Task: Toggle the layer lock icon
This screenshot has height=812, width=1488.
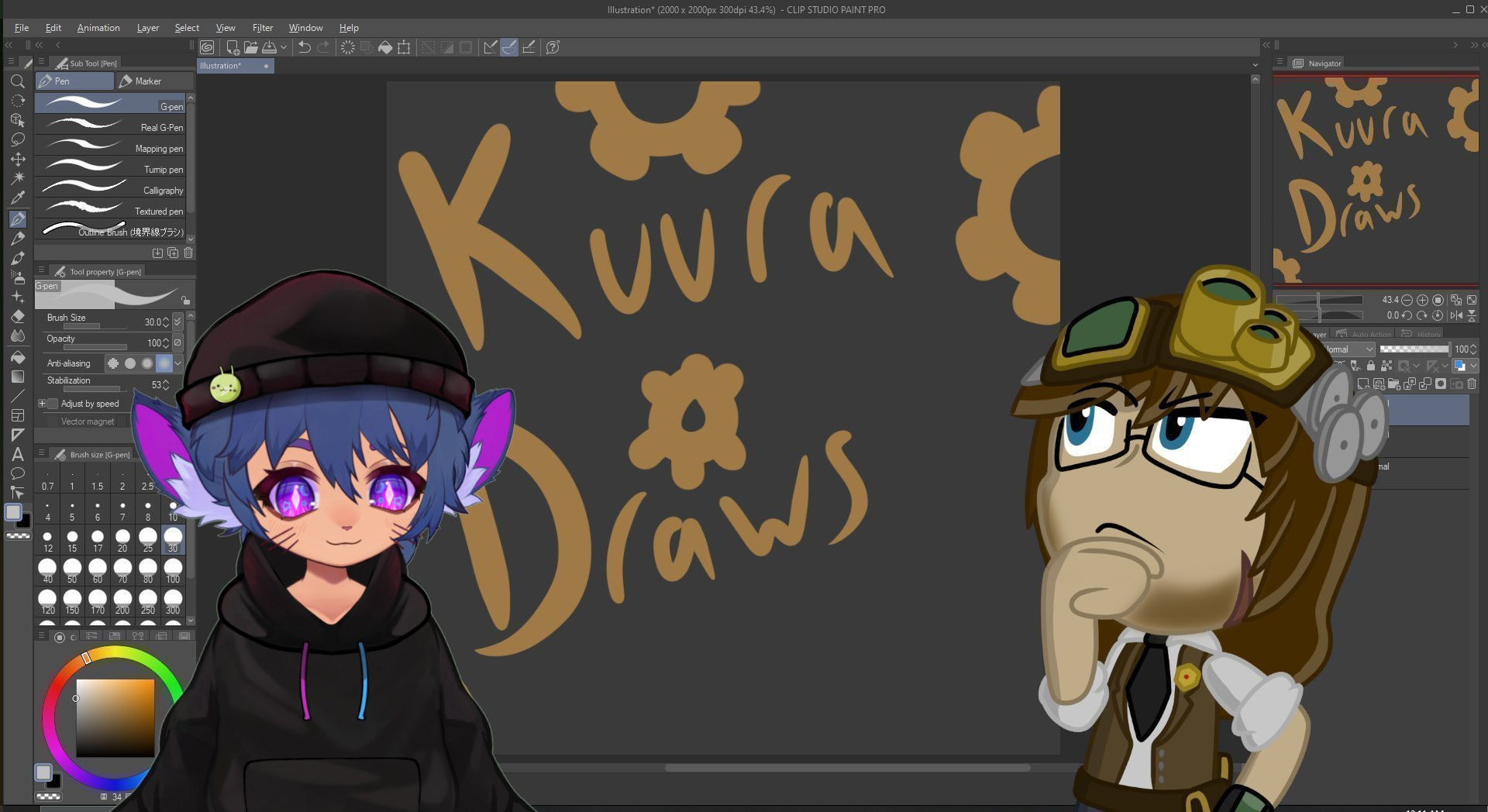Action: (1371, 366)
